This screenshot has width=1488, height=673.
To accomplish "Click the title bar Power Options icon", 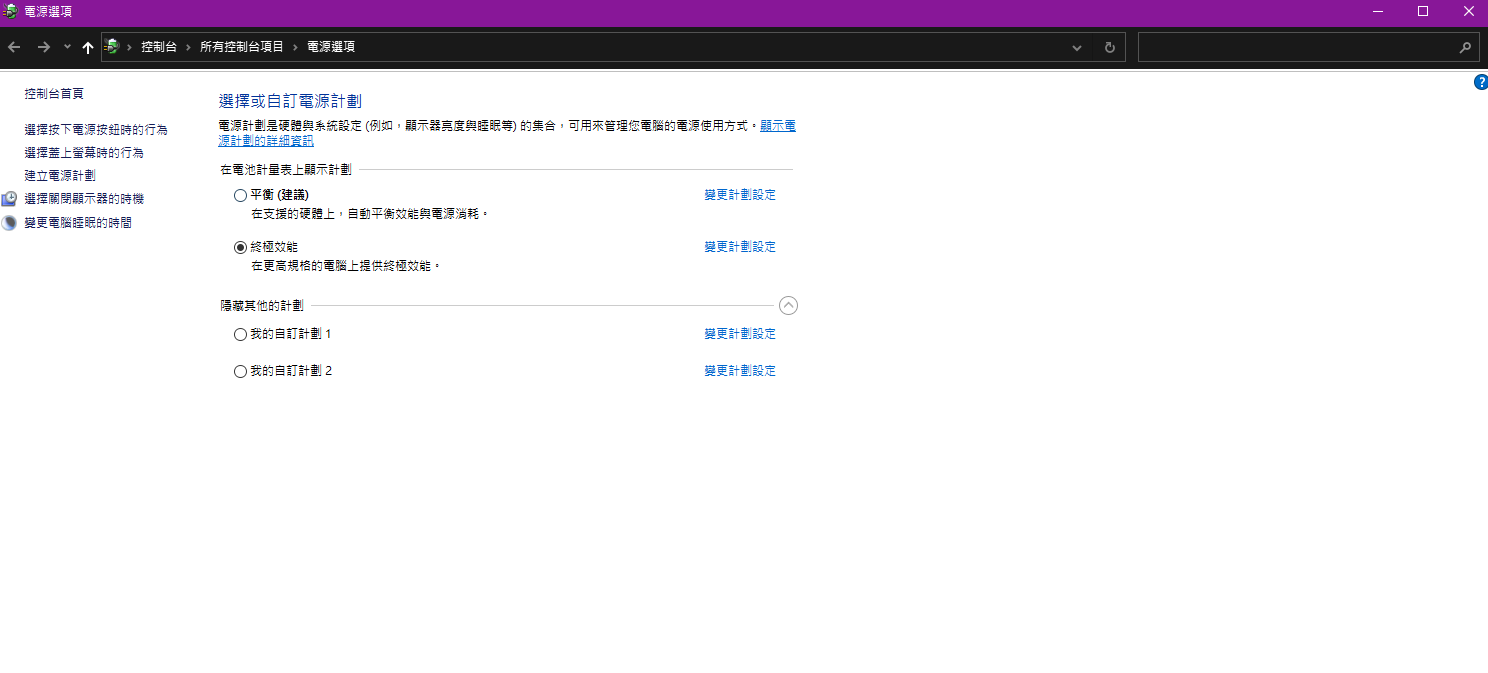I will point(10,12).
